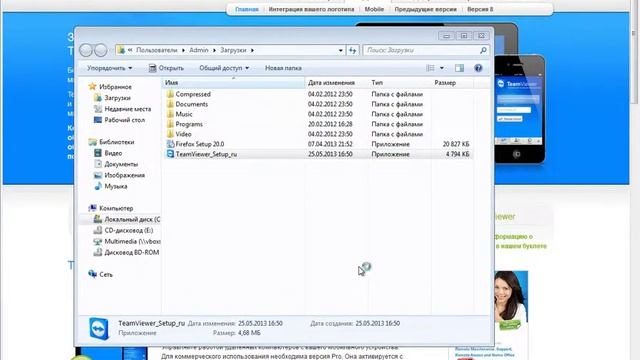Screen dimensions: 640x360
Task: Click the Открыть toolbar button
Action: pos(166,68)
